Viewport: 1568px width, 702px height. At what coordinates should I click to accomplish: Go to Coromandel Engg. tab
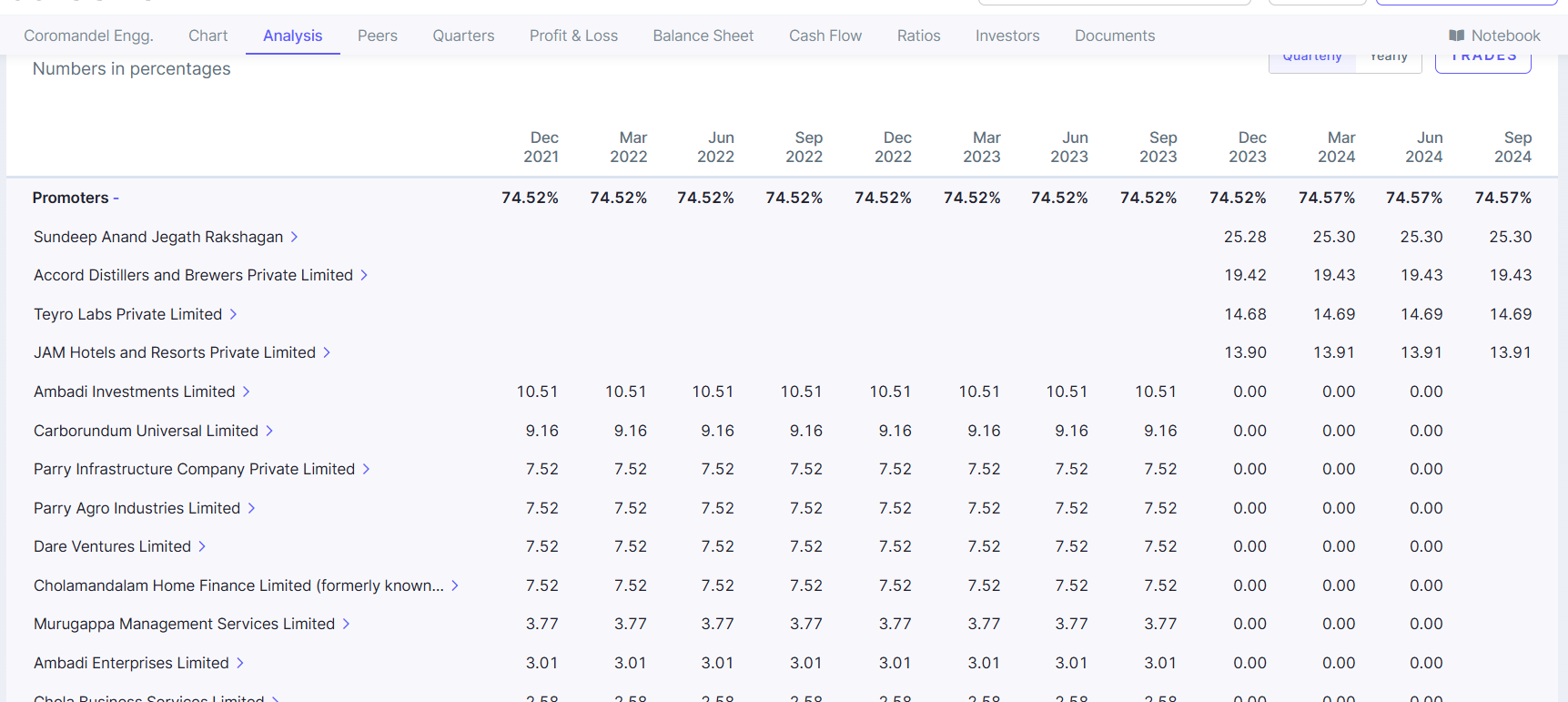click(x=88, y=36)
